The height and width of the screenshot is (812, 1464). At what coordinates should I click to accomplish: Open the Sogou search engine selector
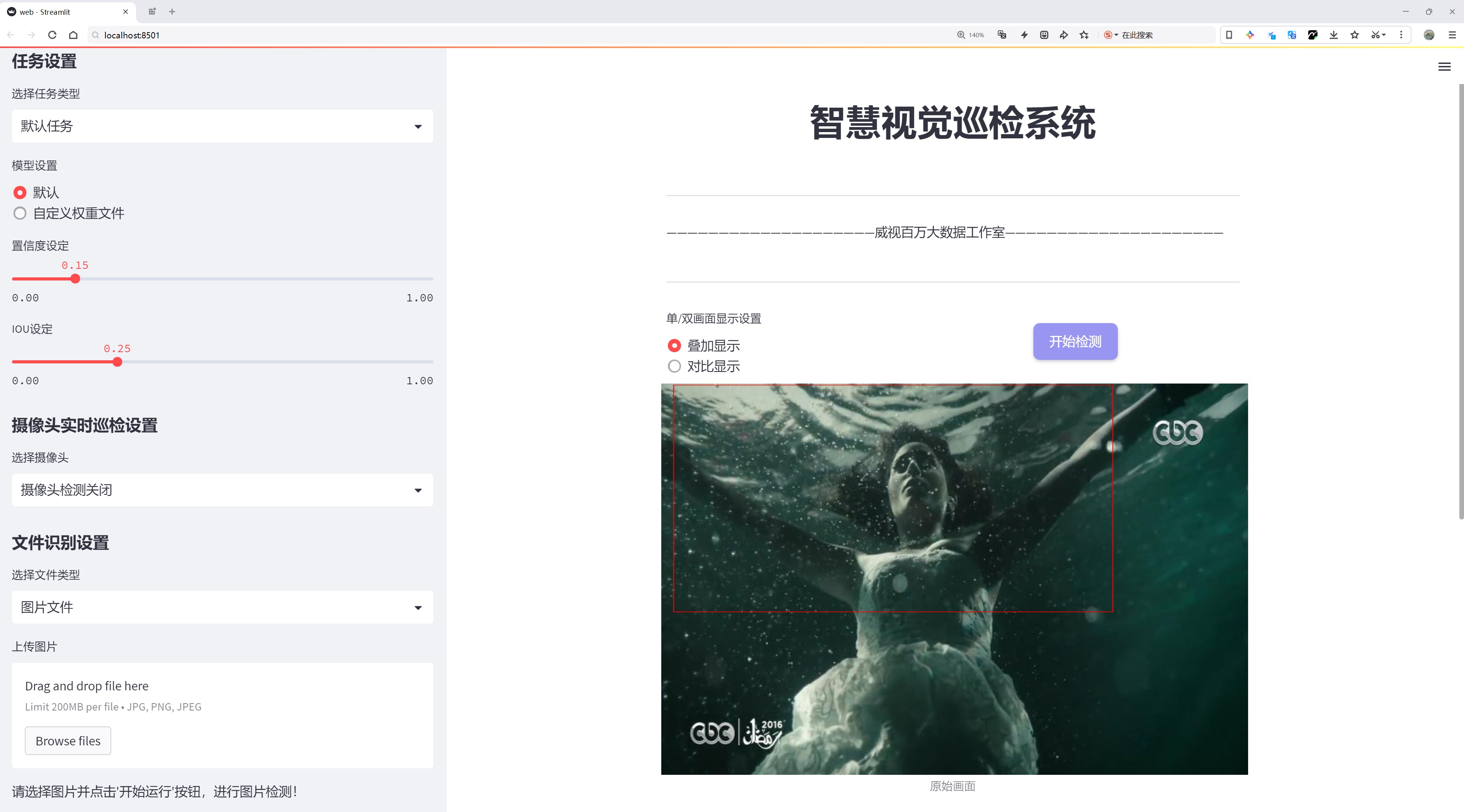point(1111,35)
